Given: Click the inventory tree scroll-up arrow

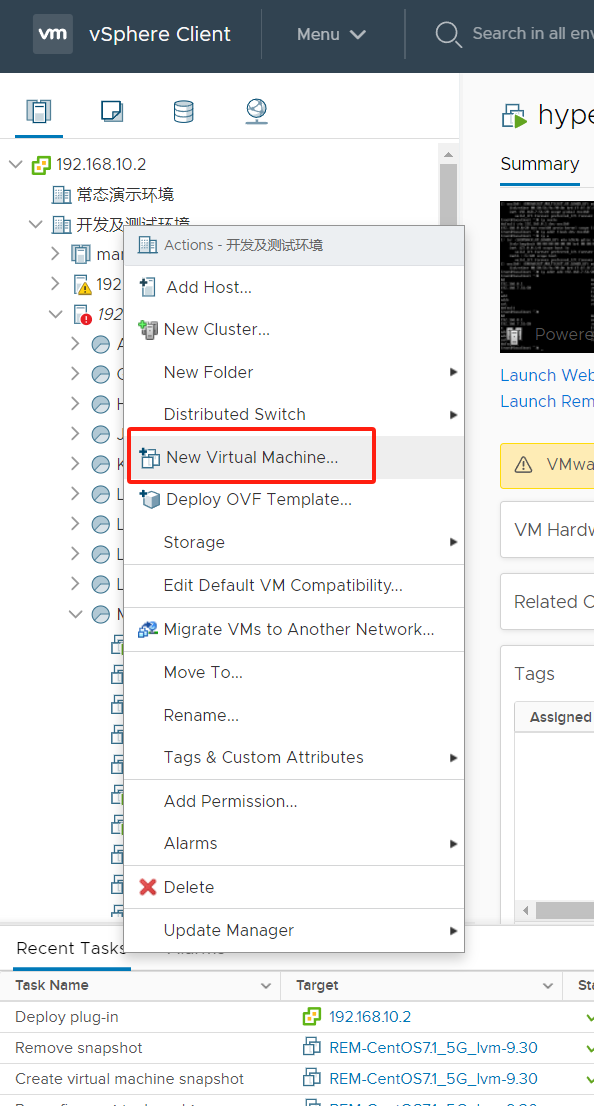Looking at the screenshot, I should point(447,153).
